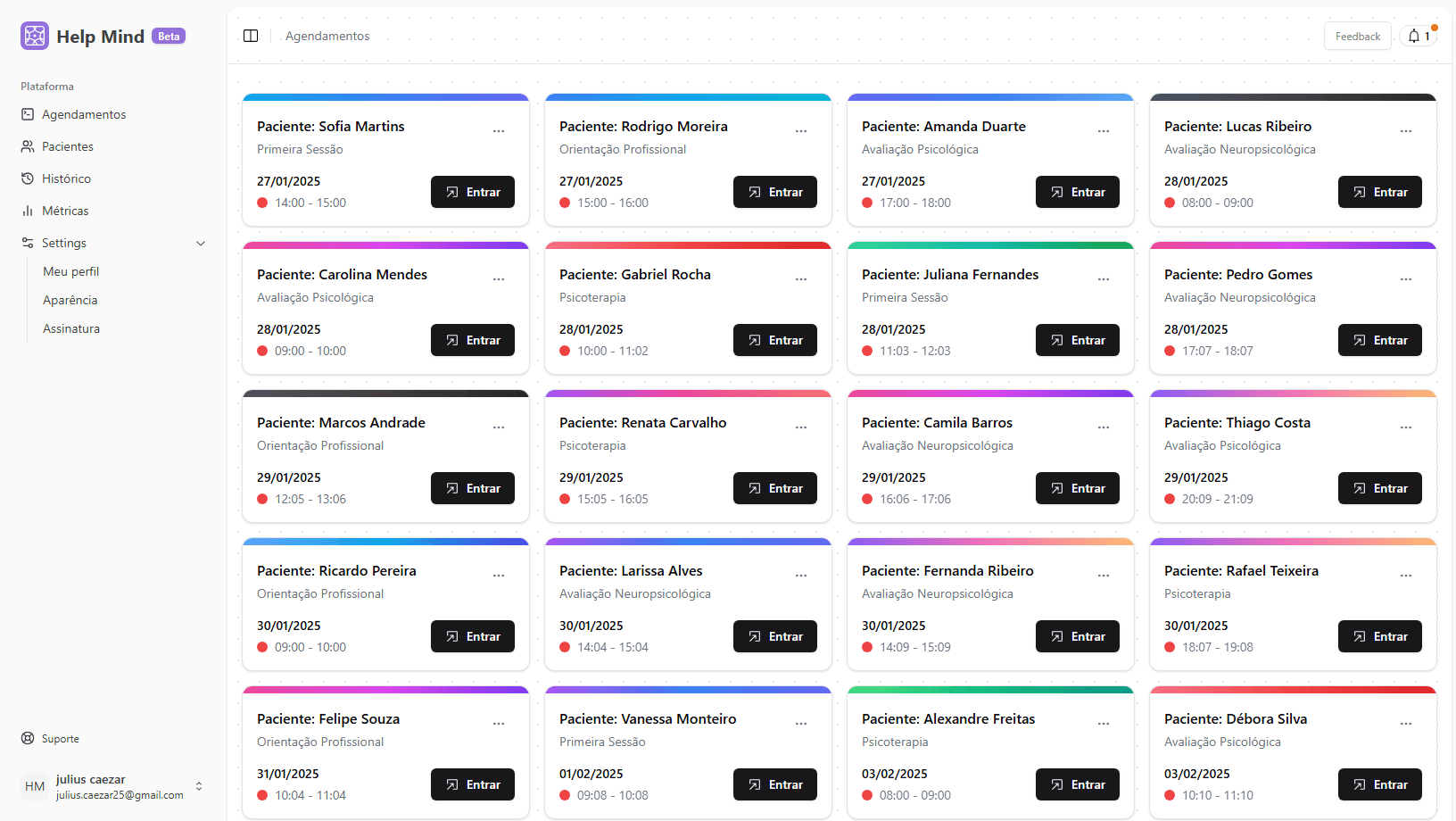Image resolution: width=1456 pixels, height=821 pixels.
Task: Click the Settings gear icon
Action: pos(28,242)
